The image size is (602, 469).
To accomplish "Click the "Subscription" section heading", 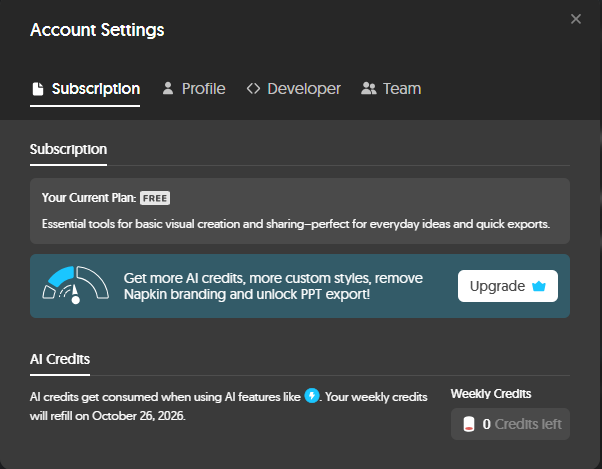I will (x=68, y=149).
